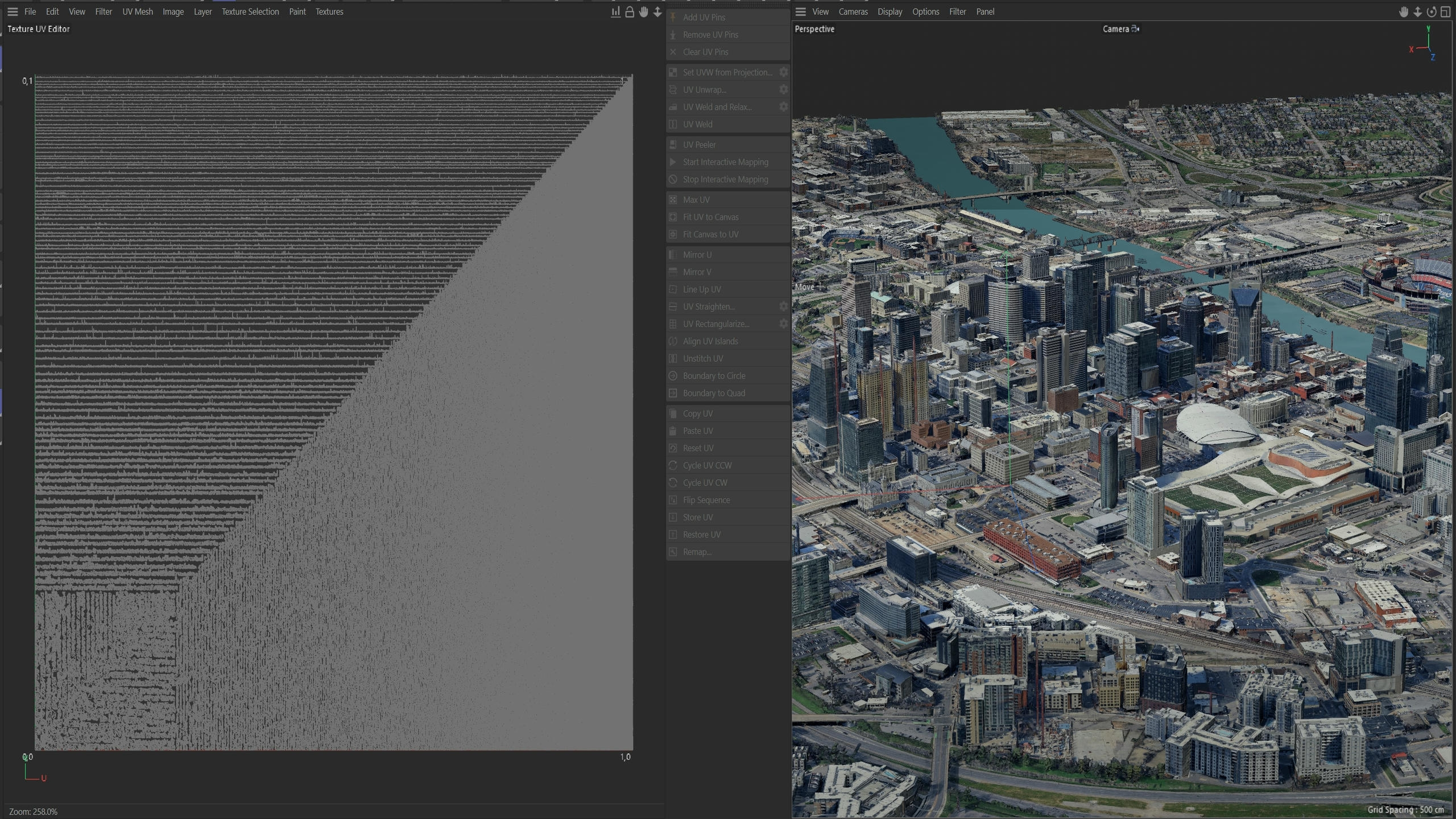1456x819 pixels.
Task: Click the UV Weld icon
Action: (x=673, y=124)
